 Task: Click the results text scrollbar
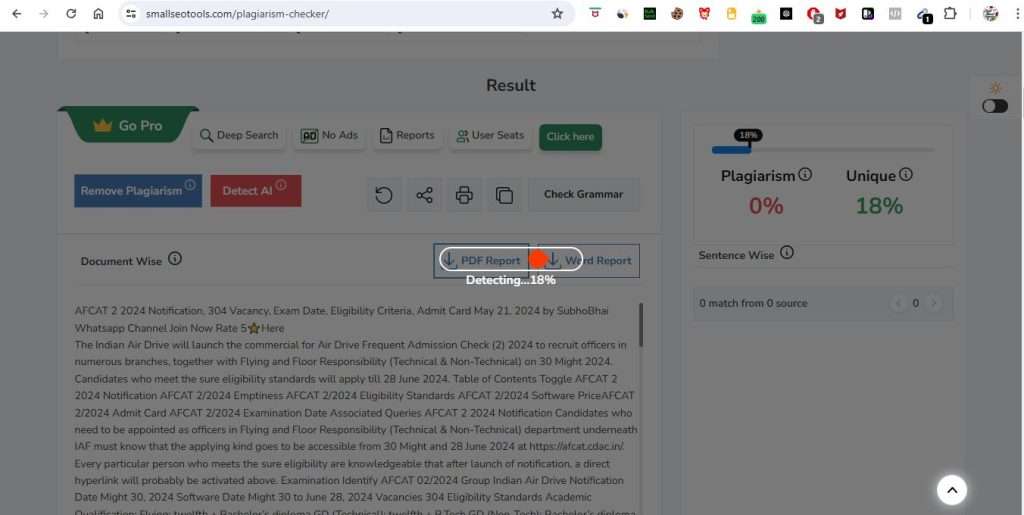point(641,324)
